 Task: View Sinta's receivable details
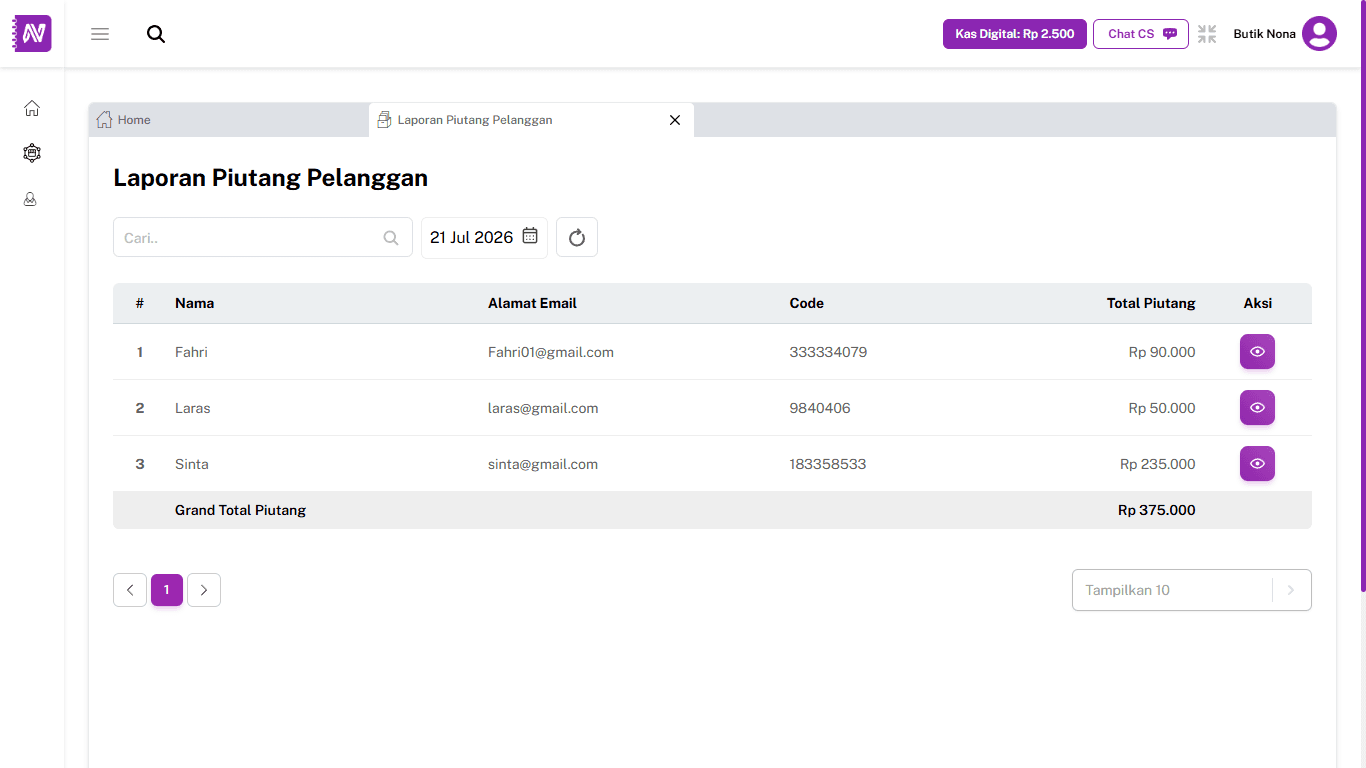coord(1257,464)
